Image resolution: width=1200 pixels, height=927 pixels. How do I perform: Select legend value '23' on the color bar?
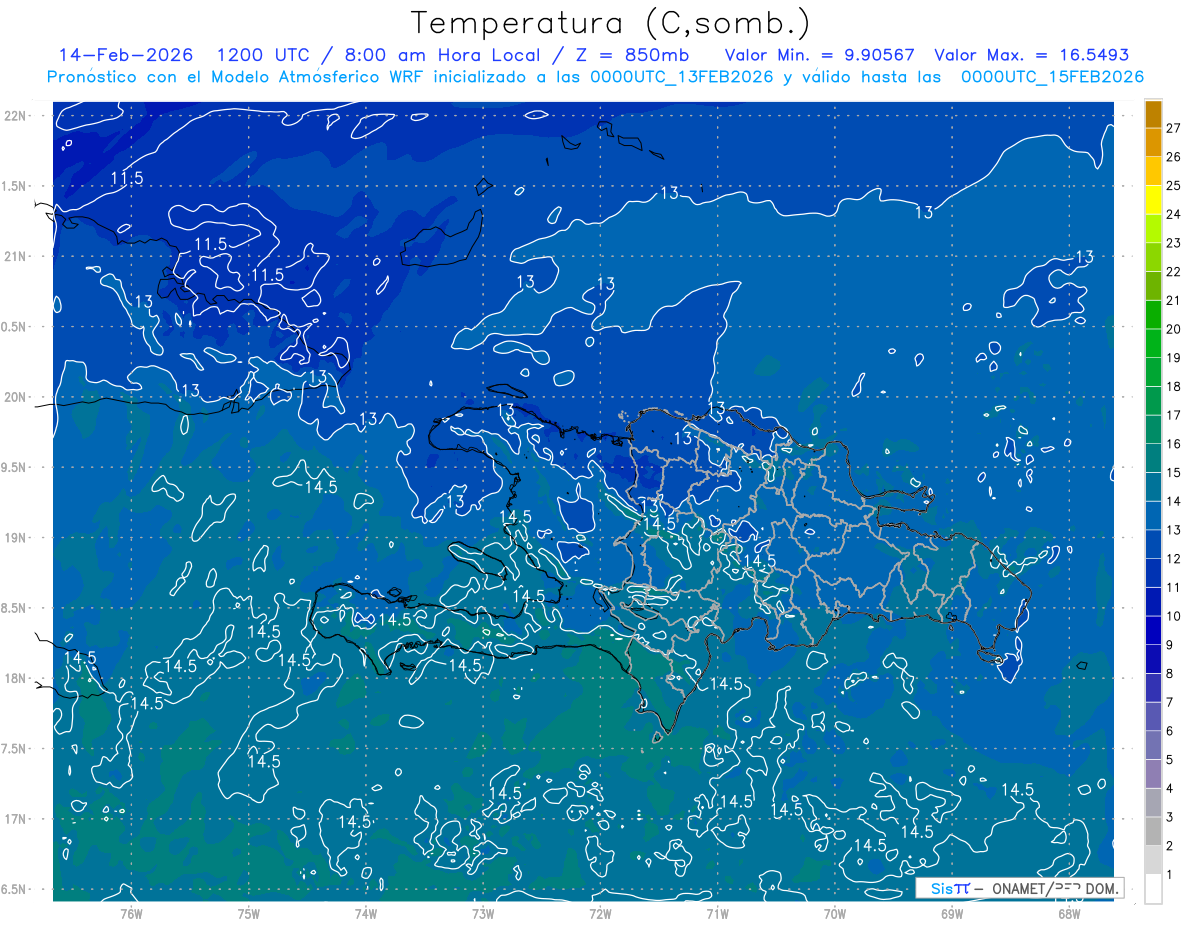click(1173, 243)
